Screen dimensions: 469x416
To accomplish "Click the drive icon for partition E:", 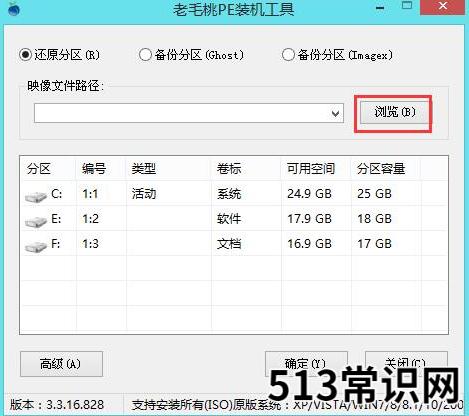I will pos(36,221).
